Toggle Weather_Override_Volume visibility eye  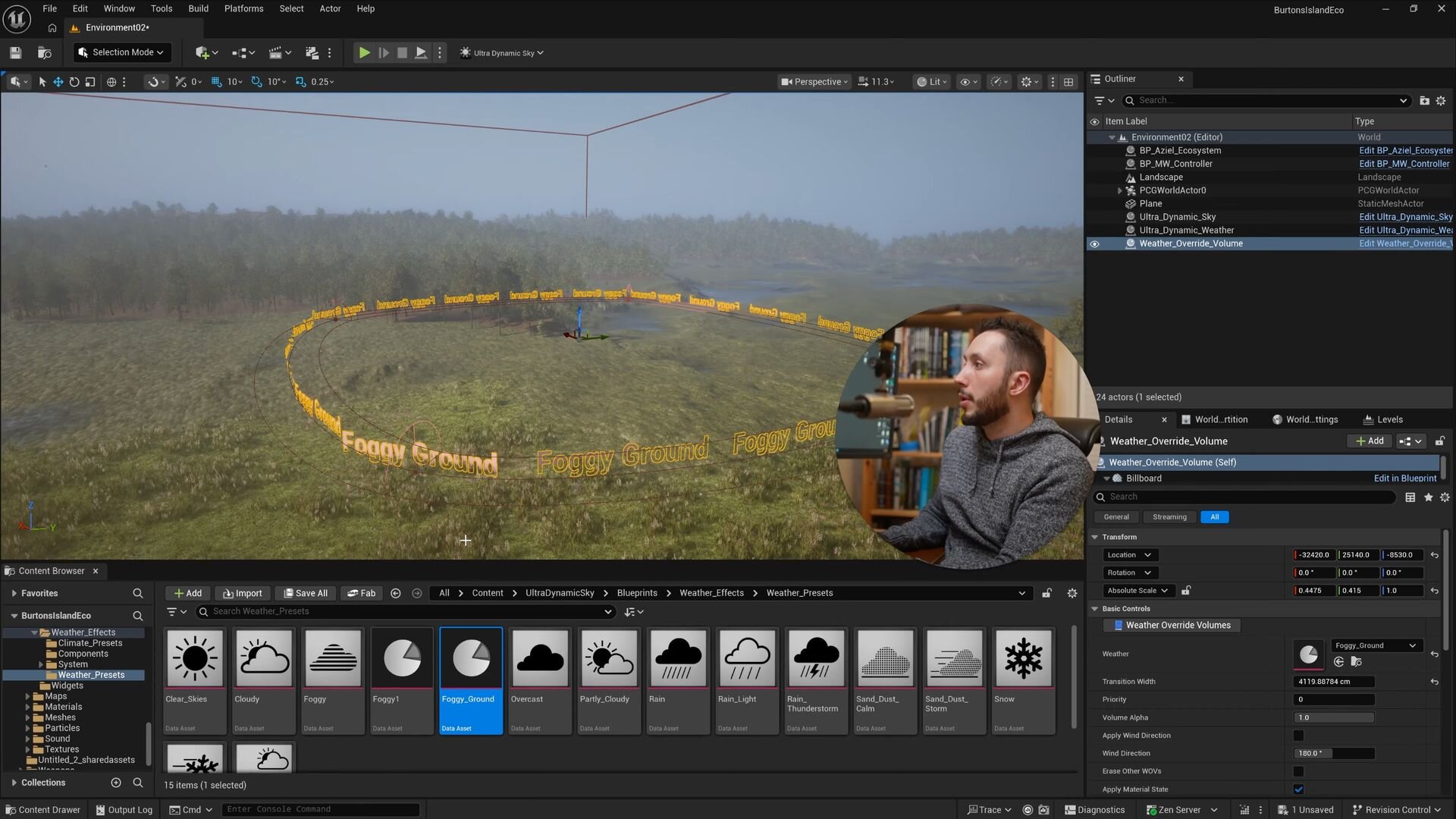(x=1094, y=244)
